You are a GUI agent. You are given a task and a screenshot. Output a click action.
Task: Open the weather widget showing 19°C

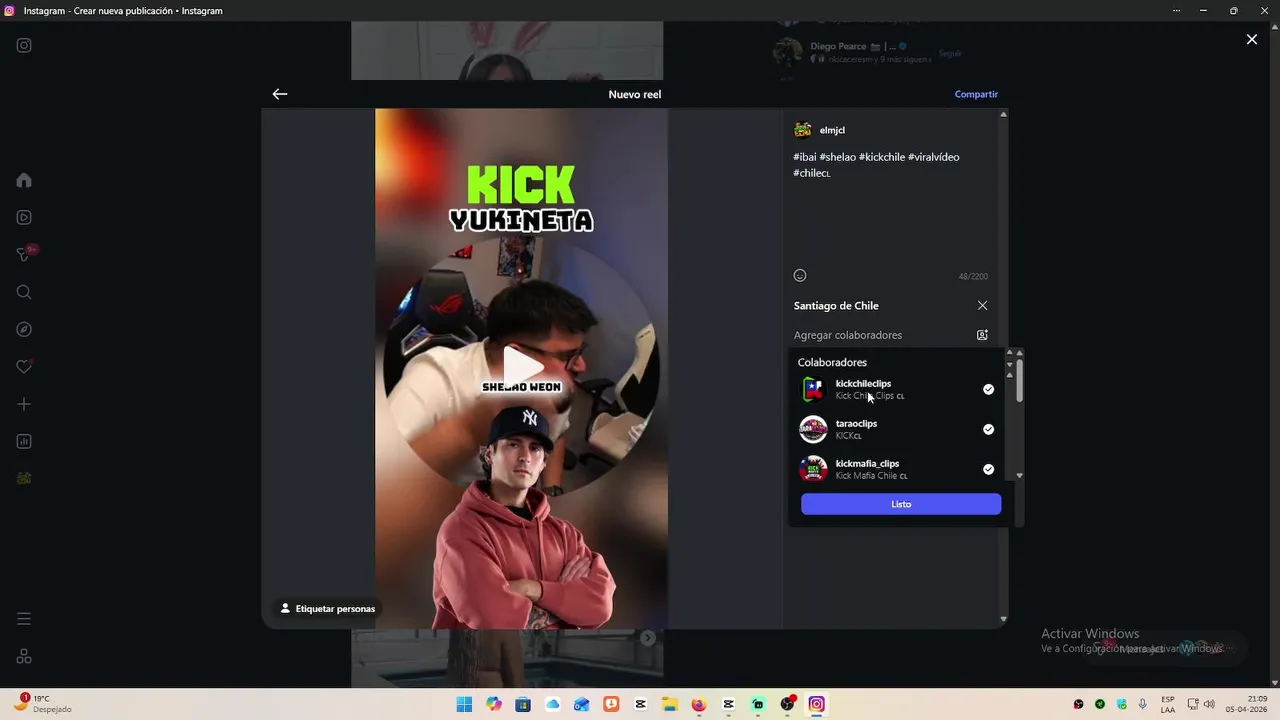[x=44, y=703]
